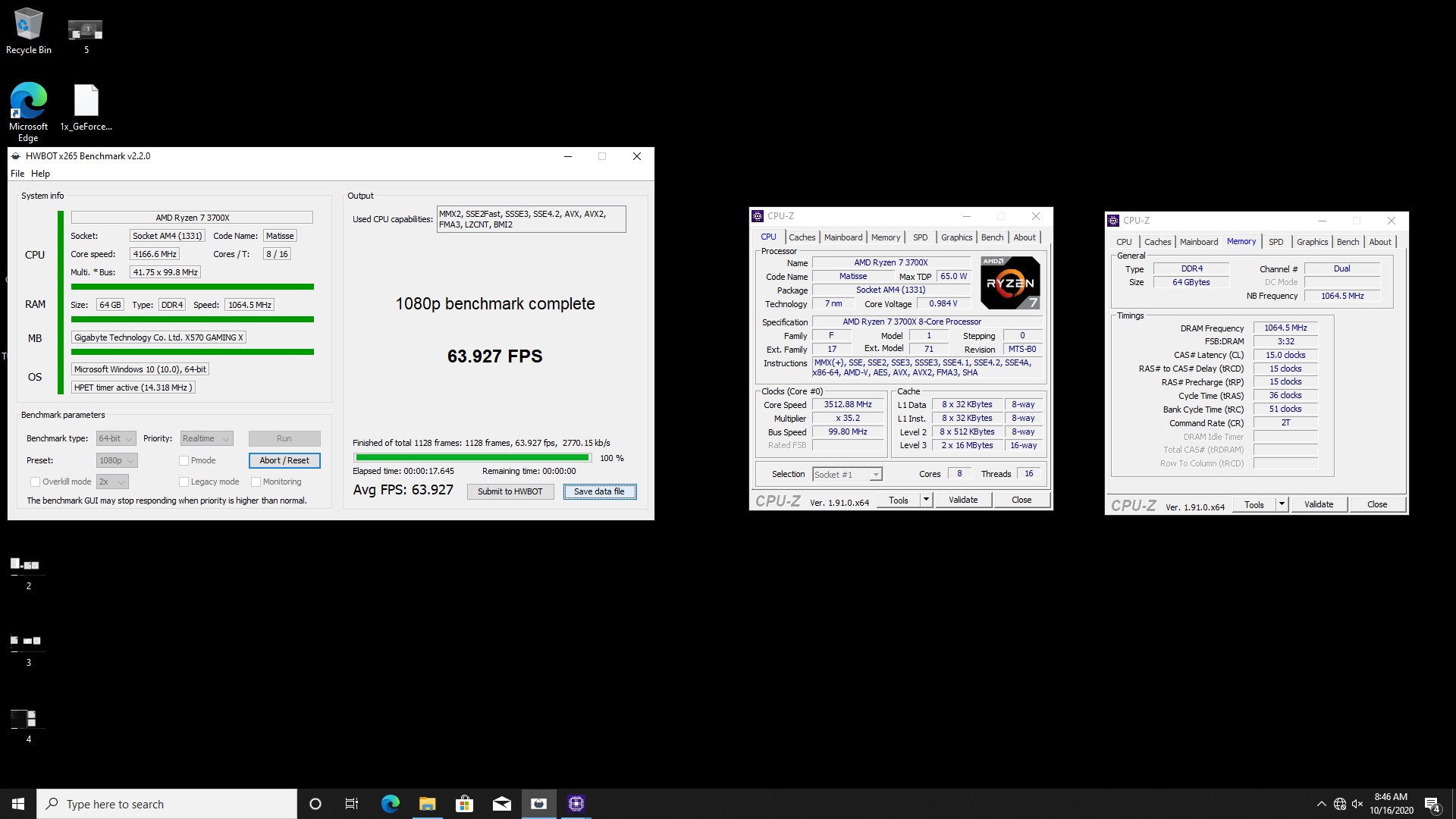Select the 1x_GeForce file on the desktop
Viewport: 1456px width, 819px height.
(x=86, y=107)
